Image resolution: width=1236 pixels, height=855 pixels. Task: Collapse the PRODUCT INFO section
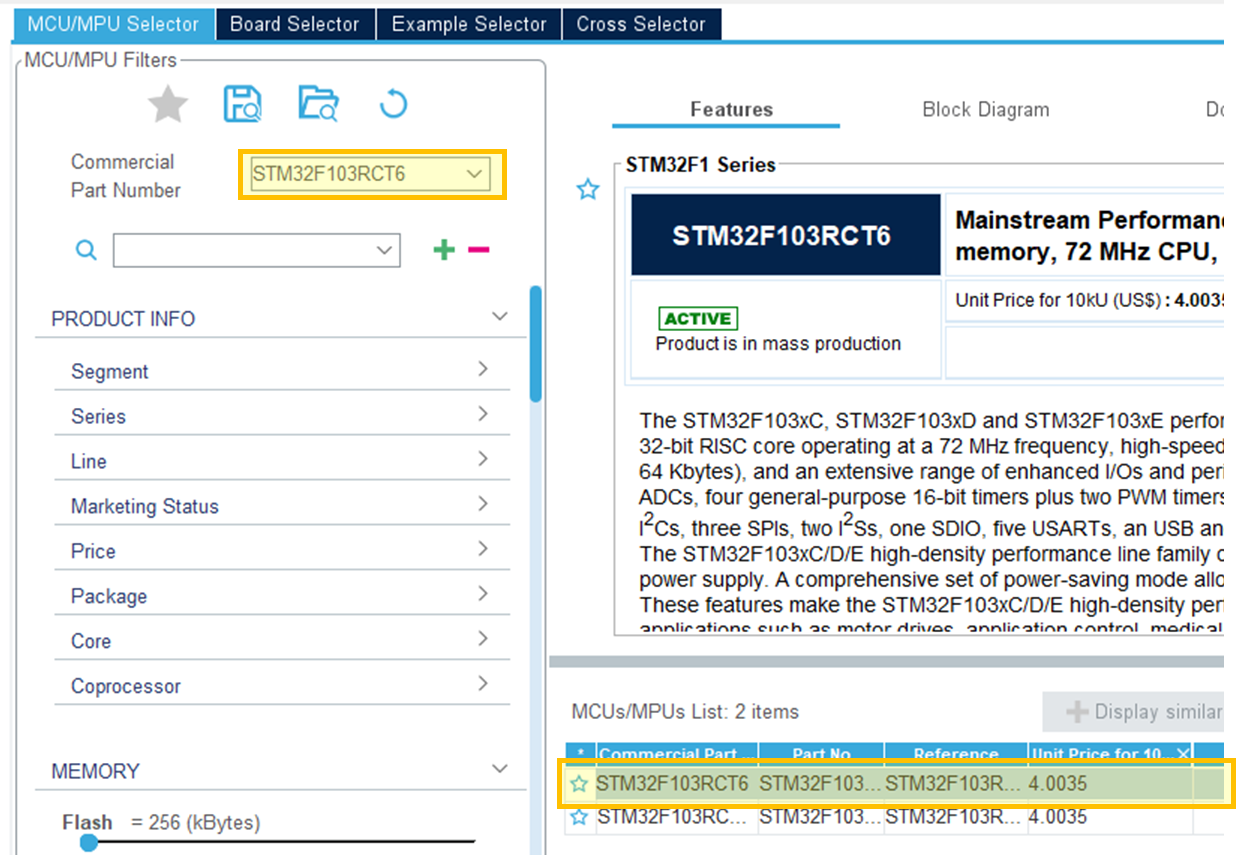[x=500, y=318]
